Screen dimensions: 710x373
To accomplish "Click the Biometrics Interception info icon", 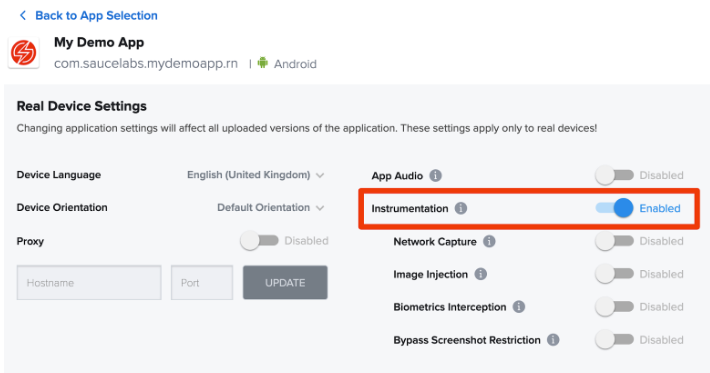I will coord(518,307).
